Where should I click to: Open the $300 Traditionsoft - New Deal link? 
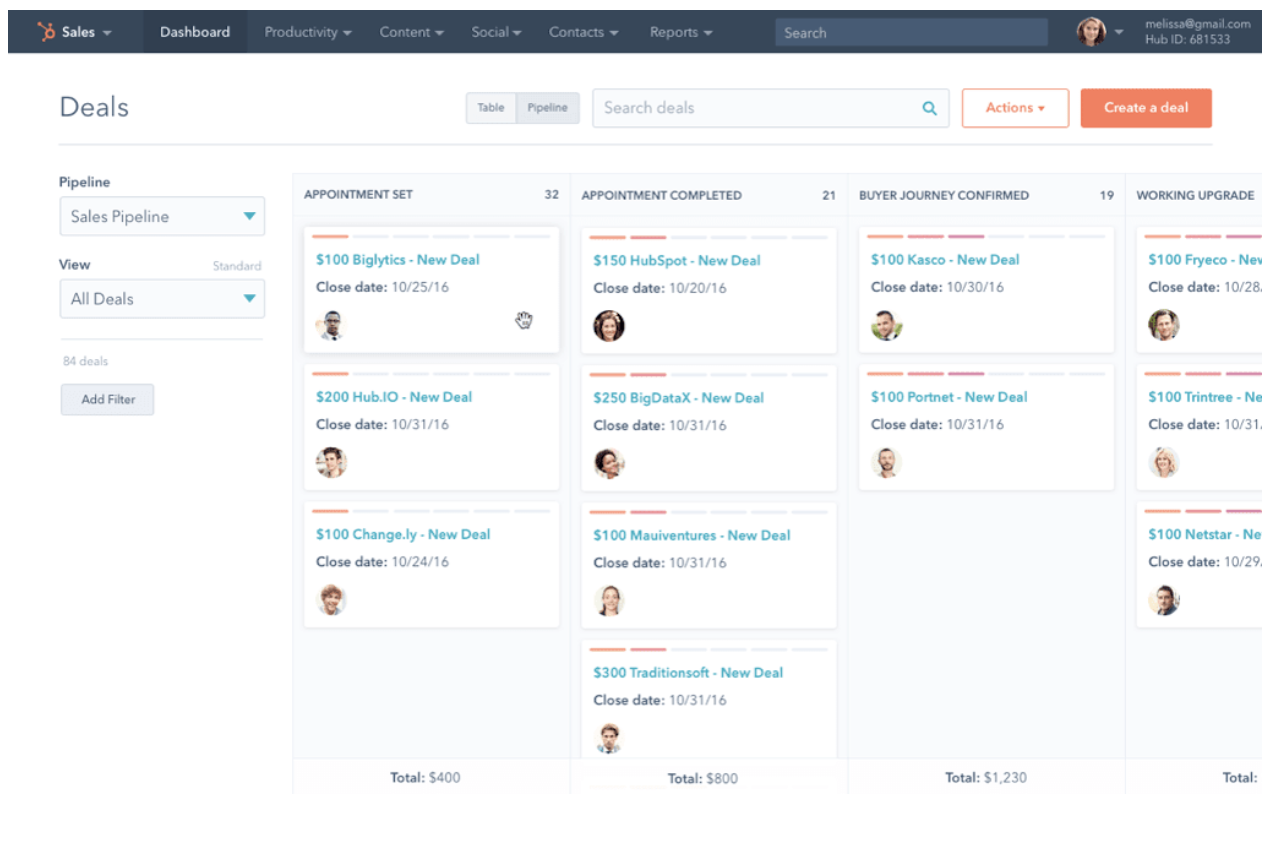pos(688,672)
